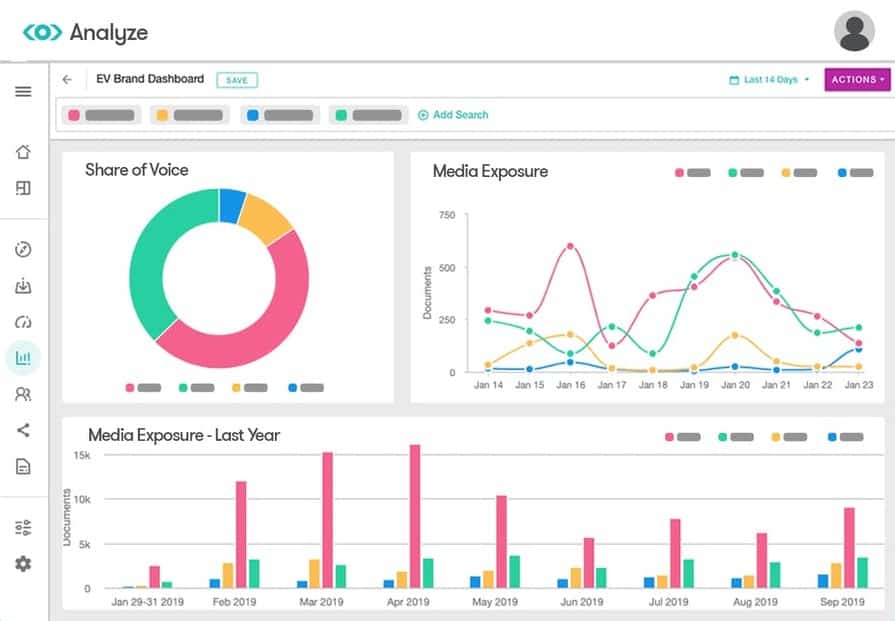This screenshot has width=895, height=621.
Task: Toggle the pink series in Media Exposure legend
Action: (x=693, y=173)
